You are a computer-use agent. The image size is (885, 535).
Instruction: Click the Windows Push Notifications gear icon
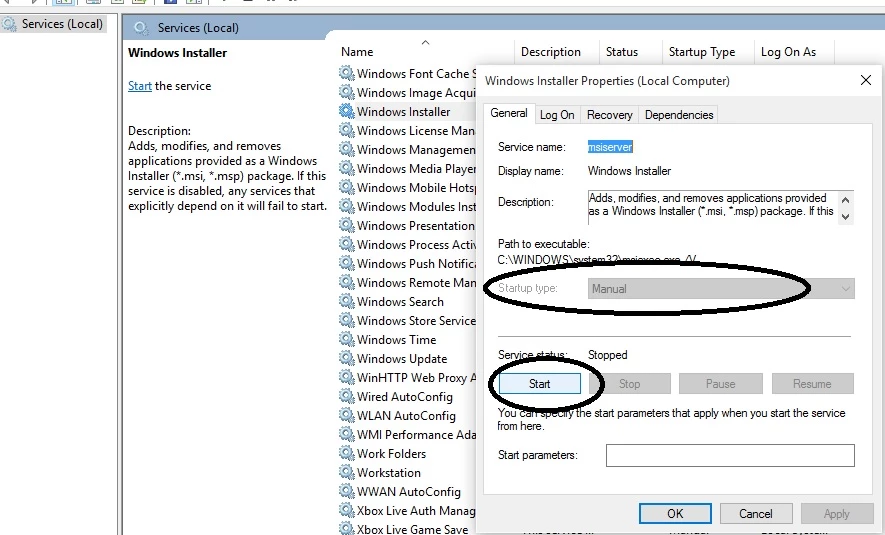click(347, 262)
